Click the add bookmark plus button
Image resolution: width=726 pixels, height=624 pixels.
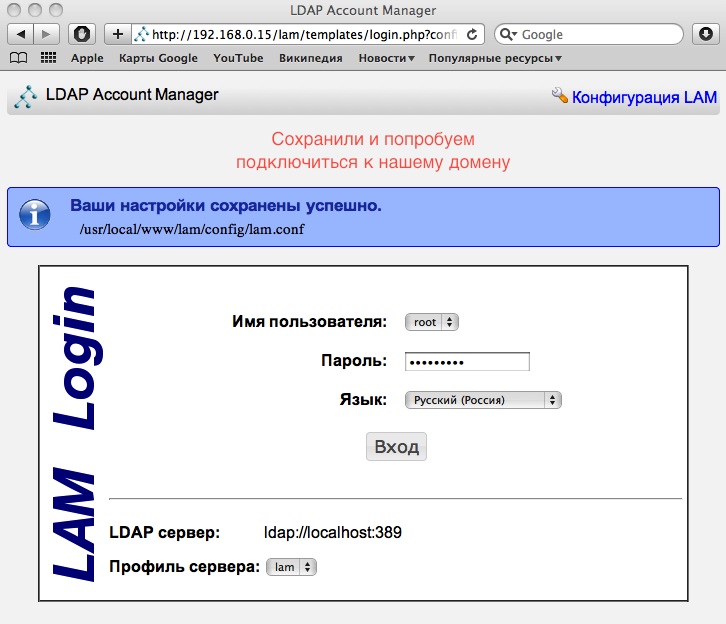pyautogui.click(x=118, y=34)
